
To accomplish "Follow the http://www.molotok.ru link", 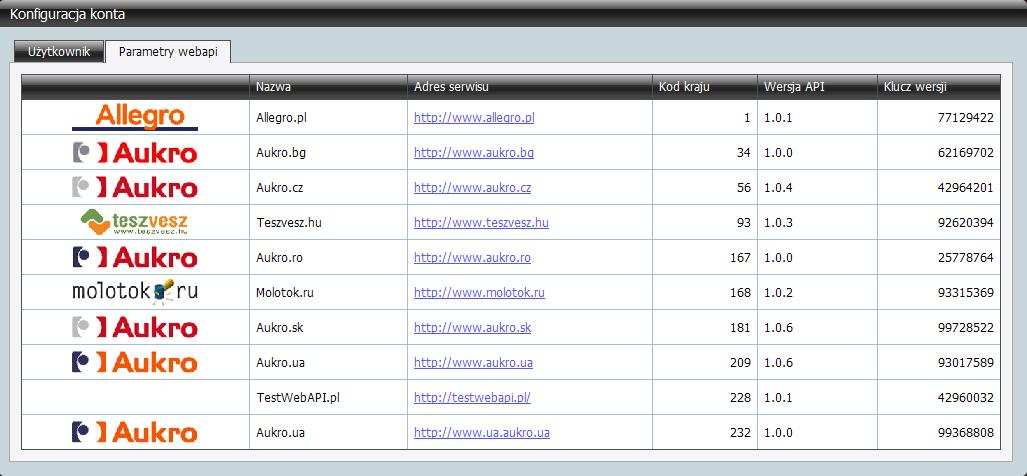I will click(x=479, y=293).
